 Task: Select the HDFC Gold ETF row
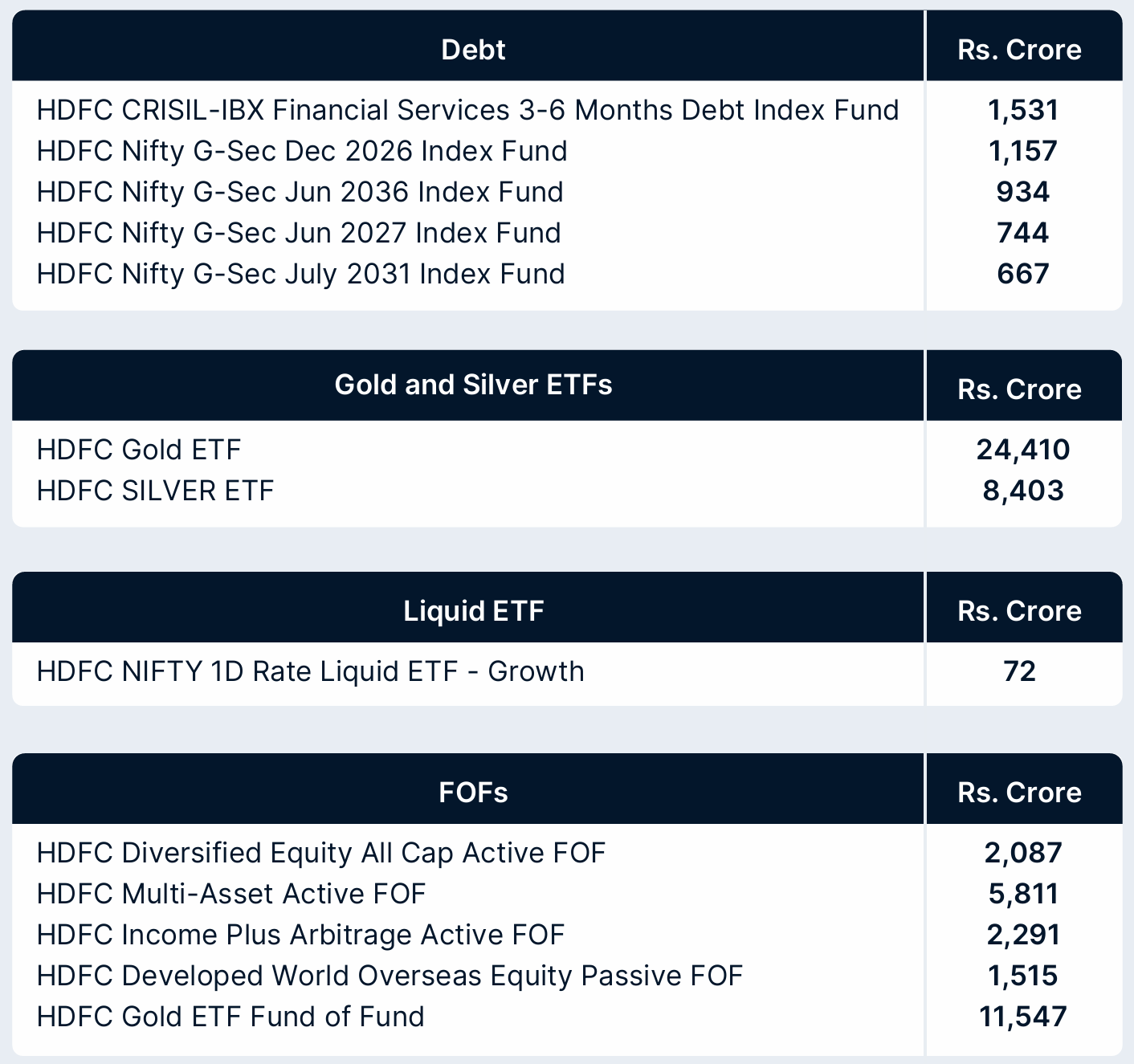[139, 450]
